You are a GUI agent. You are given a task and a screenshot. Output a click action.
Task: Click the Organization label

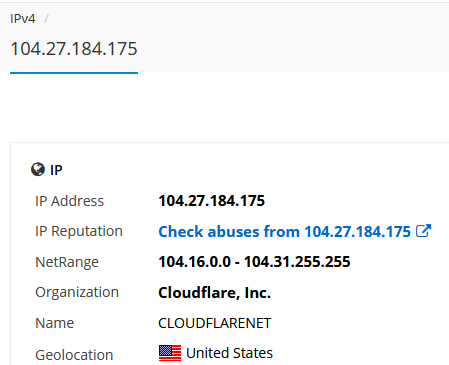[x=77, y=292]
